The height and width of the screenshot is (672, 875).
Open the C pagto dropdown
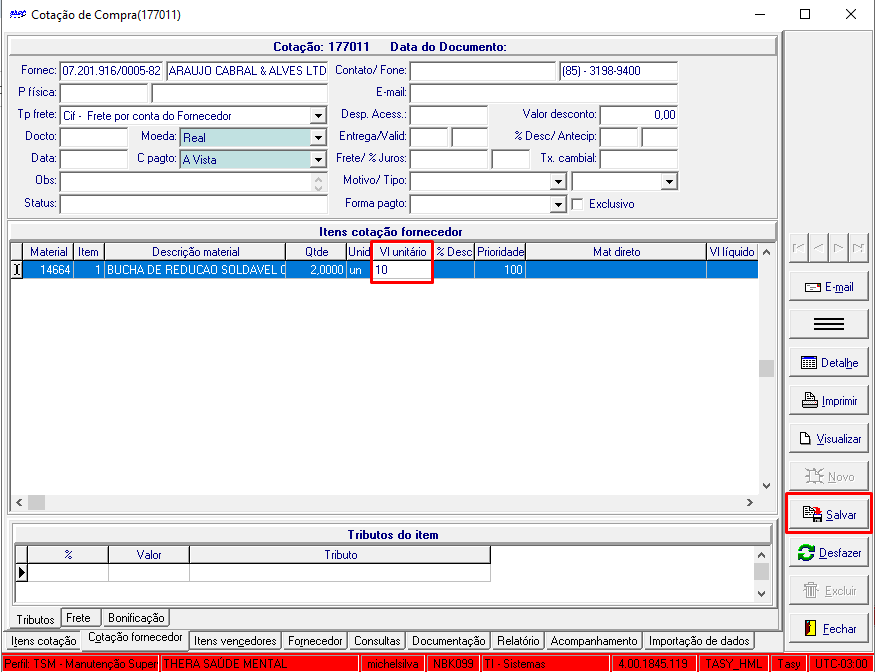tap(318, 160)
